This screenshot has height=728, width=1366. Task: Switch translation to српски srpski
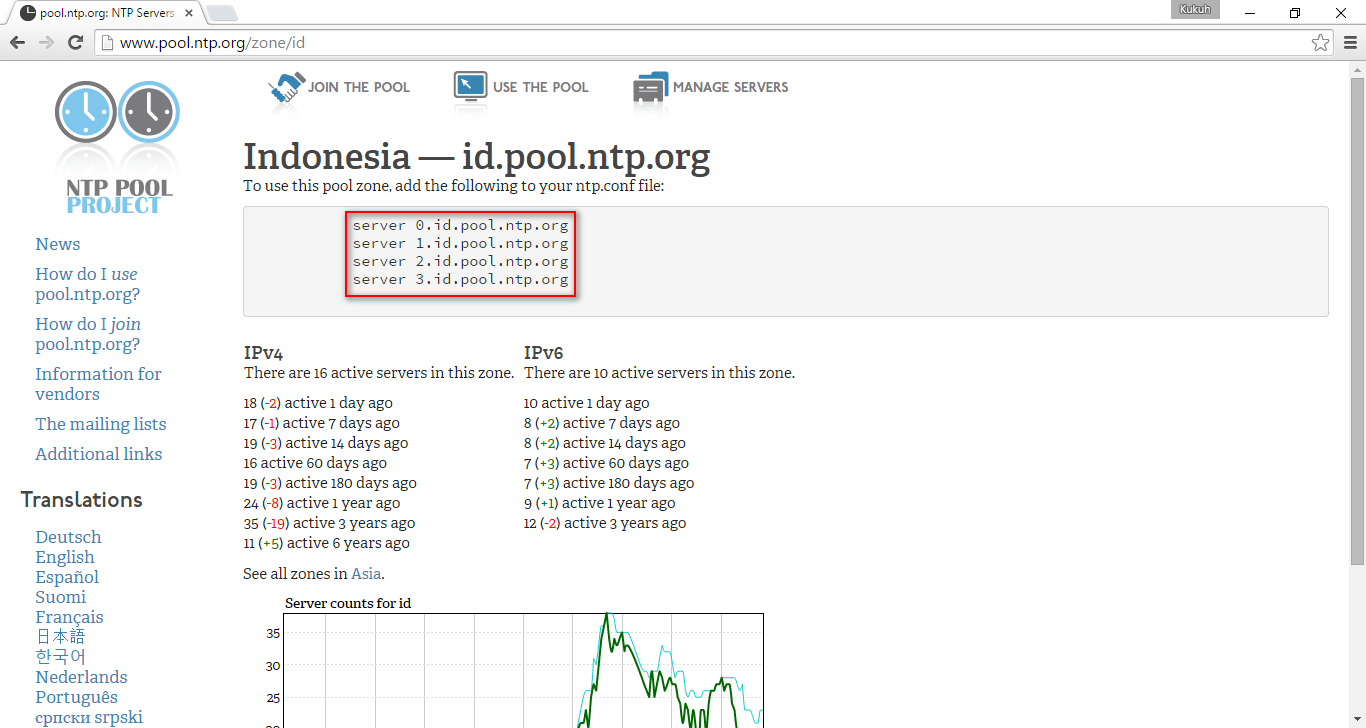pos(89,717)
